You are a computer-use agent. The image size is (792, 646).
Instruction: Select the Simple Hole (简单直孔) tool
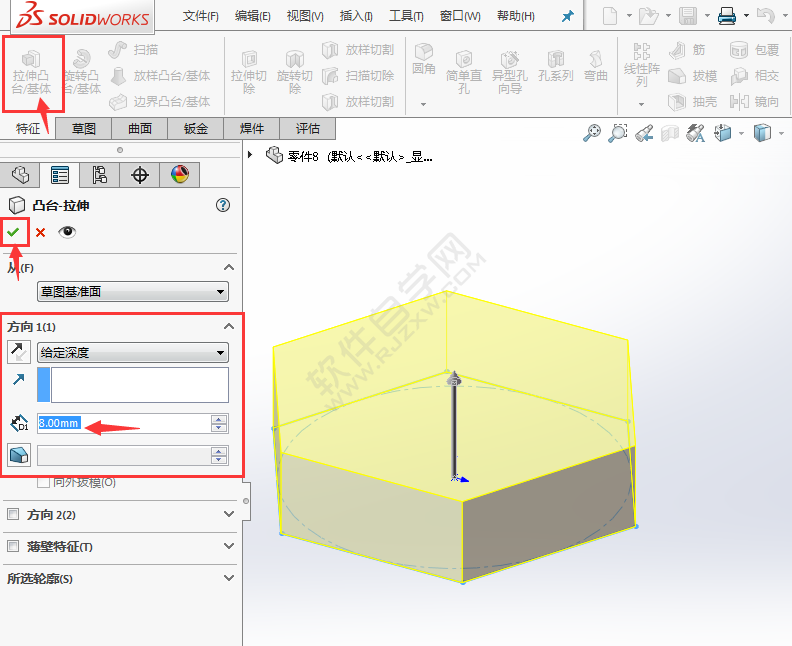464,73
